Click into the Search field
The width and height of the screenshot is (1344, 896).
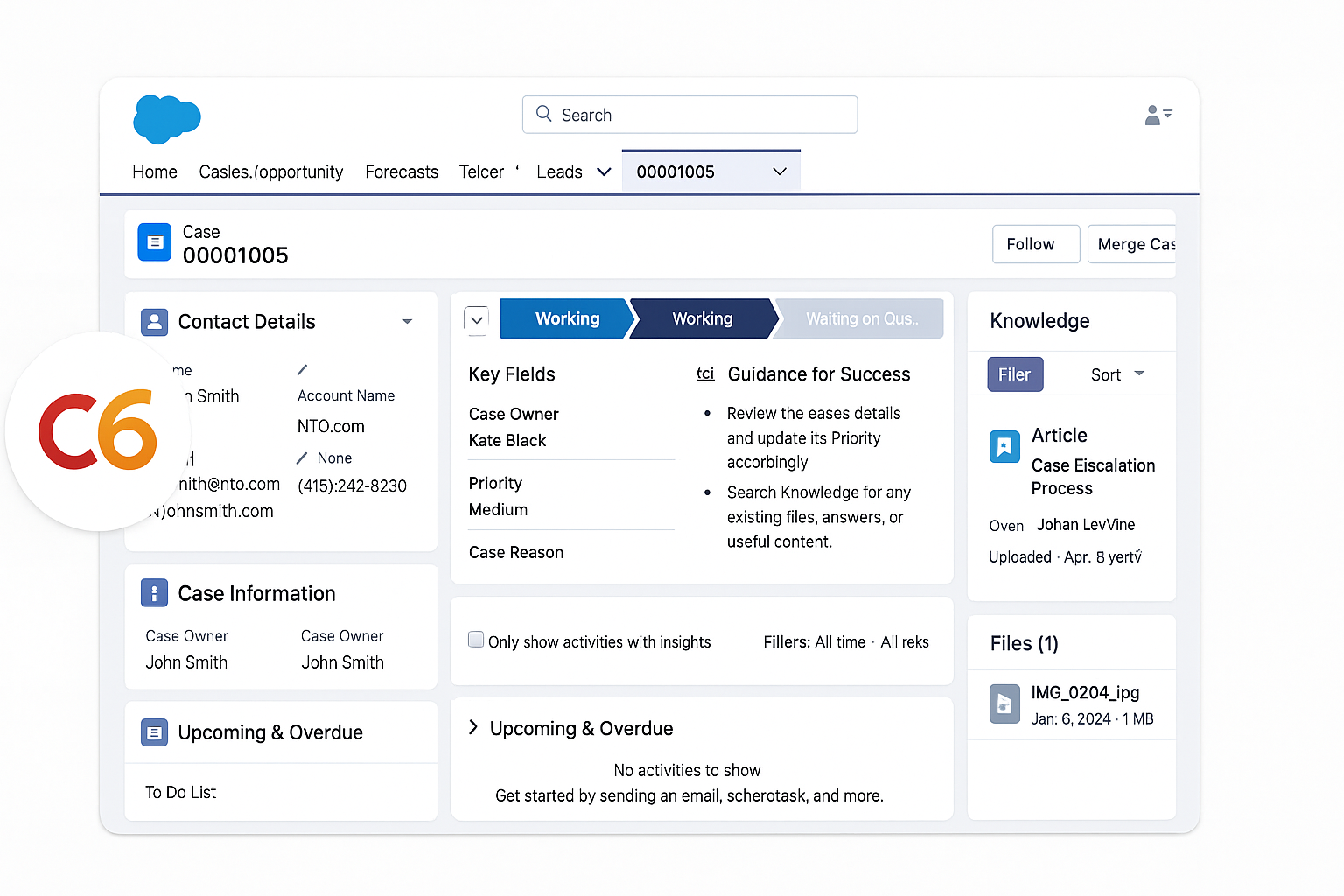pyautogui.click(x=700, y=115)
